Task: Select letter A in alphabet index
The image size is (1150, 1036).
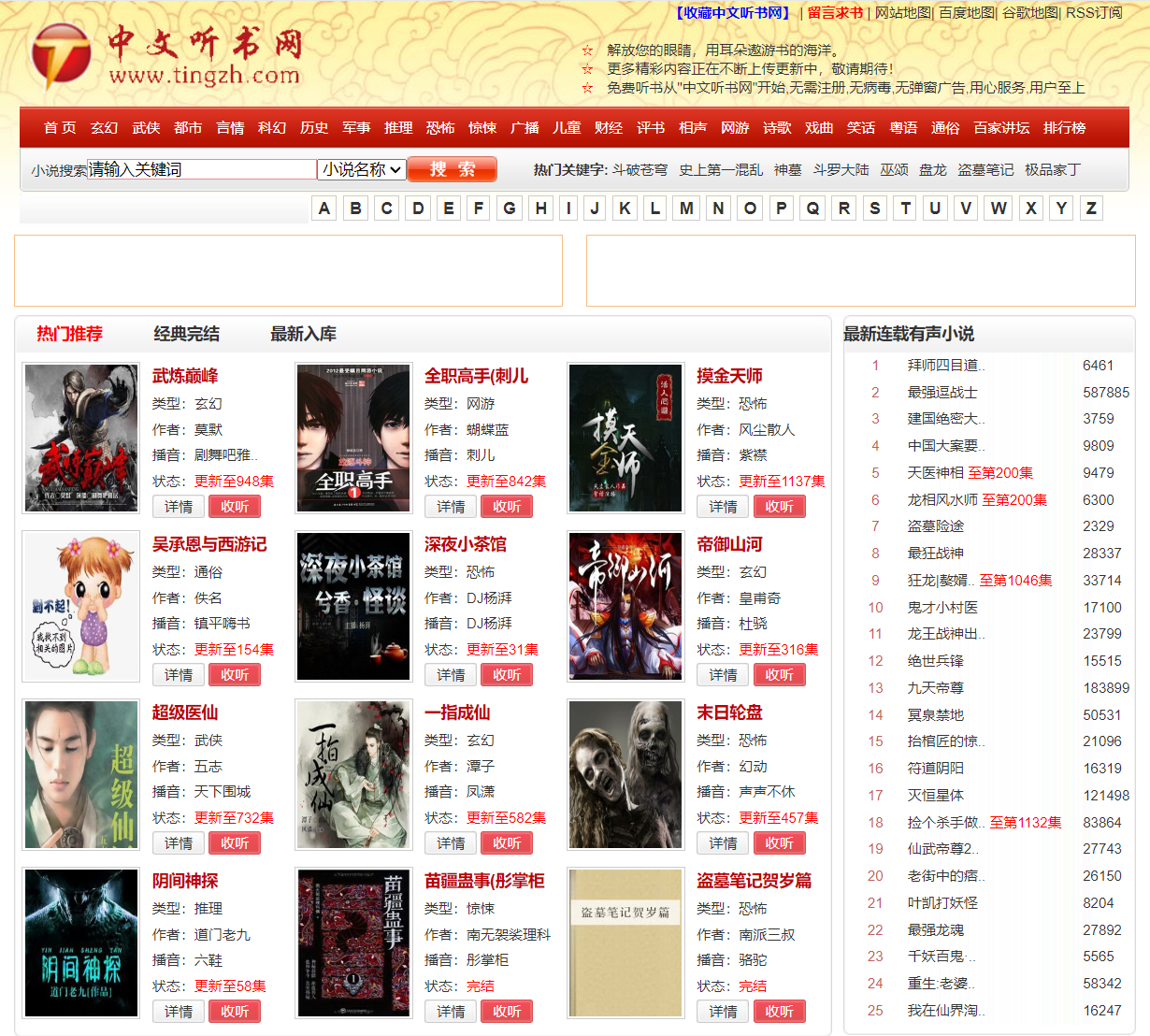Action: (324, 209)
